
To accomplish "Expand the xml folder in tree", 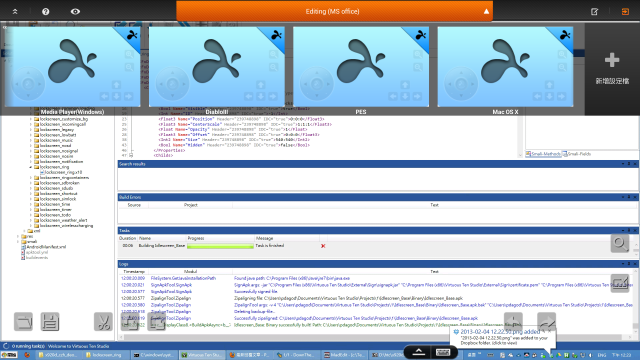I will tap(25, 231).
